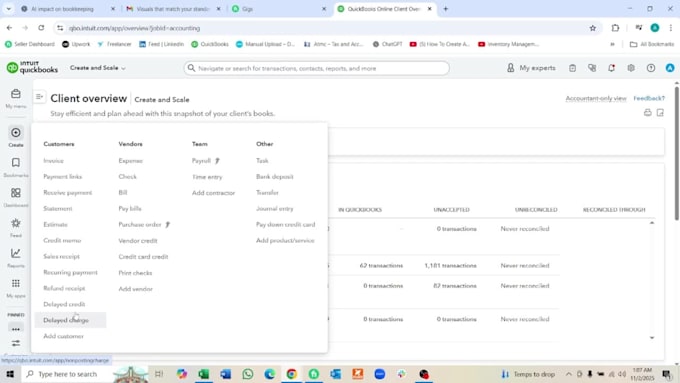
Task: Open the messages icon next to clipboard
Action: point(592,68)
